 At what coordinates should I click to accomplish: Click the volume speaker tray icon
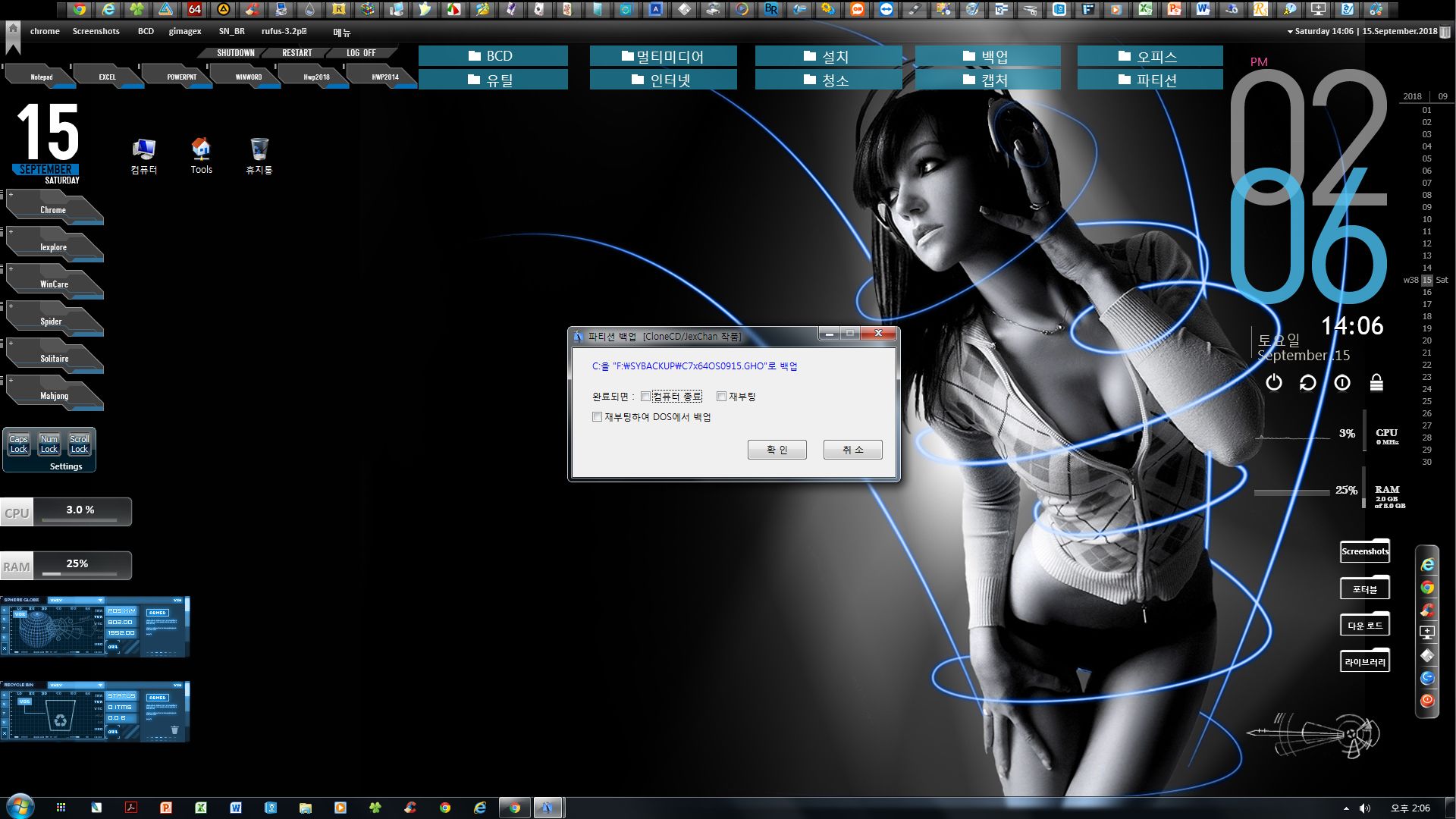click(1365, 808)
